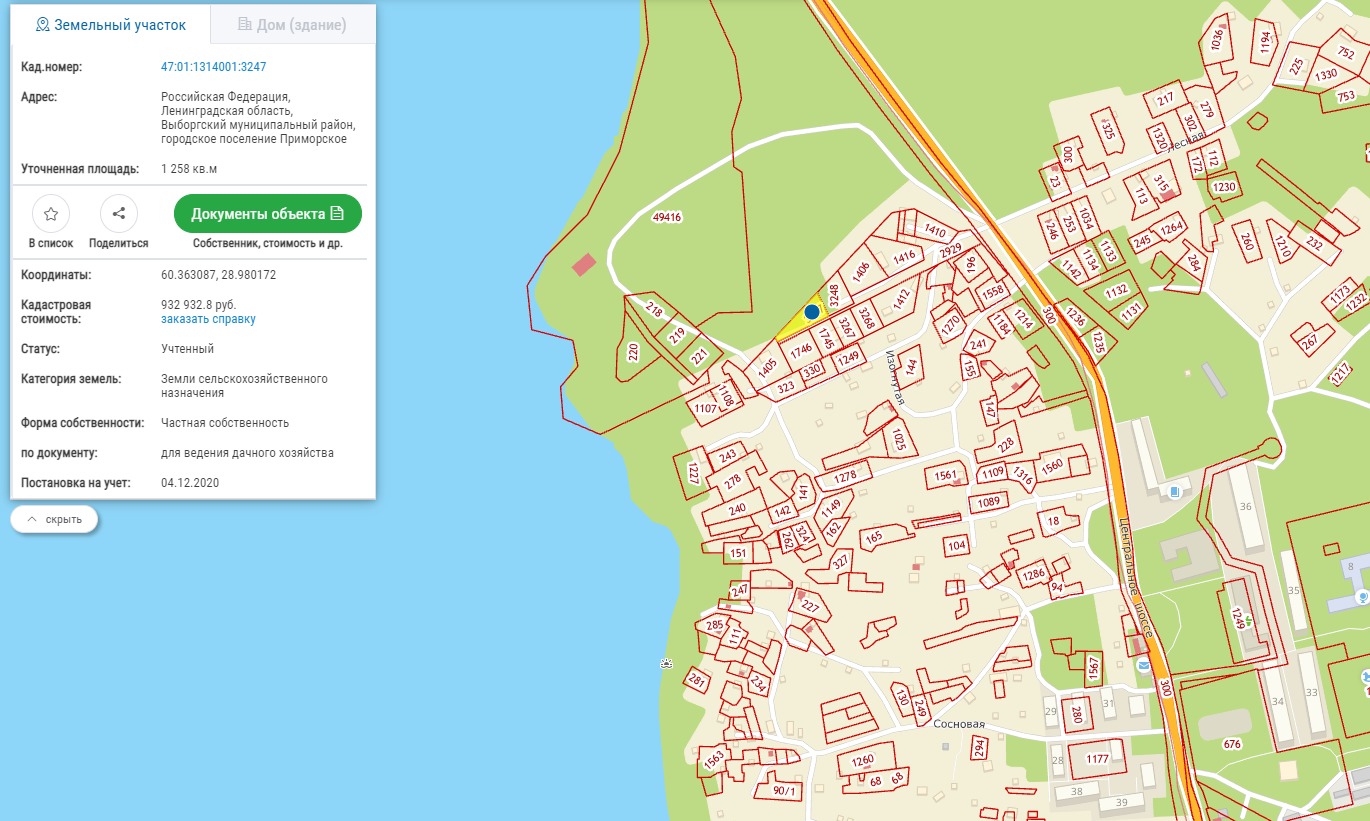The image size is (1370, 821).
Task: Click the building icon on Дом tab
Action: [x=245, y=25]
